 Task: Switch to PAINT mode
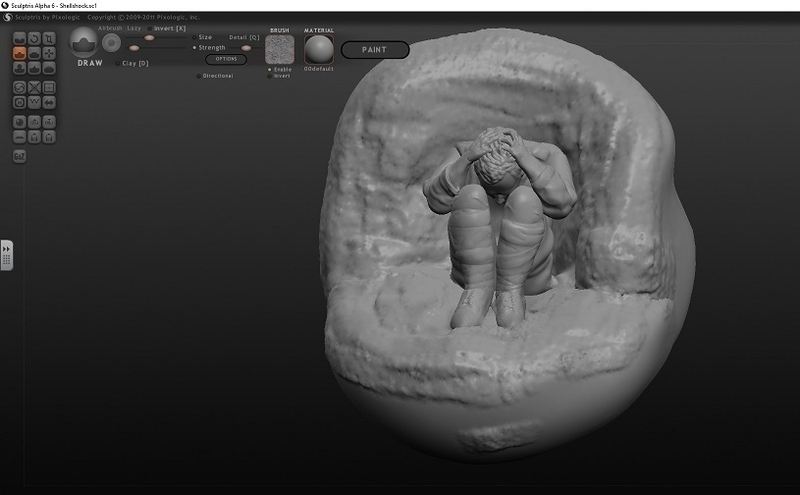[x=375, y=50]
